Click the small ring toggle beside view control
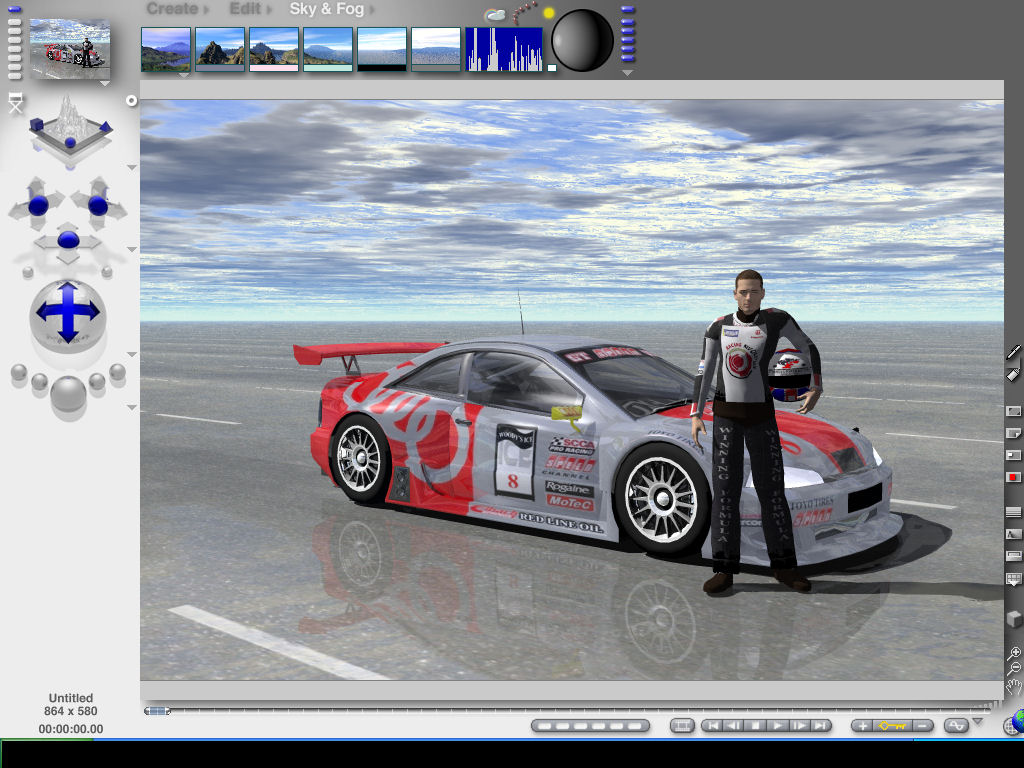This screenshot has height=768, width=1024. click(x=131, y=101)
